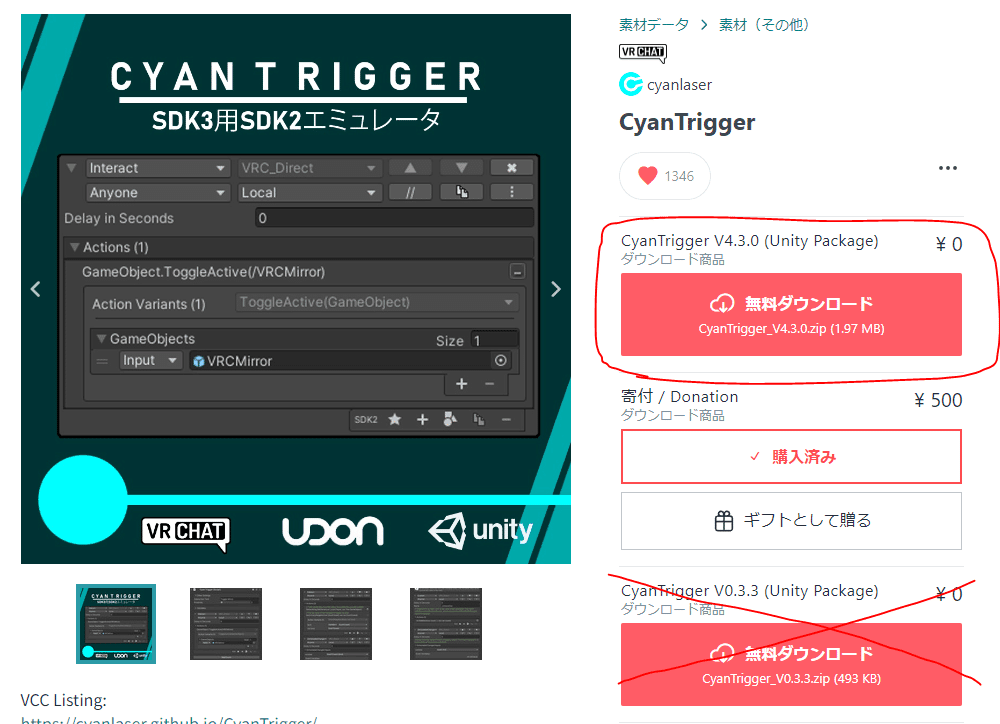1000x724 pixels.
Task: Click the VCC Listing: text
Action: point(64,700)
